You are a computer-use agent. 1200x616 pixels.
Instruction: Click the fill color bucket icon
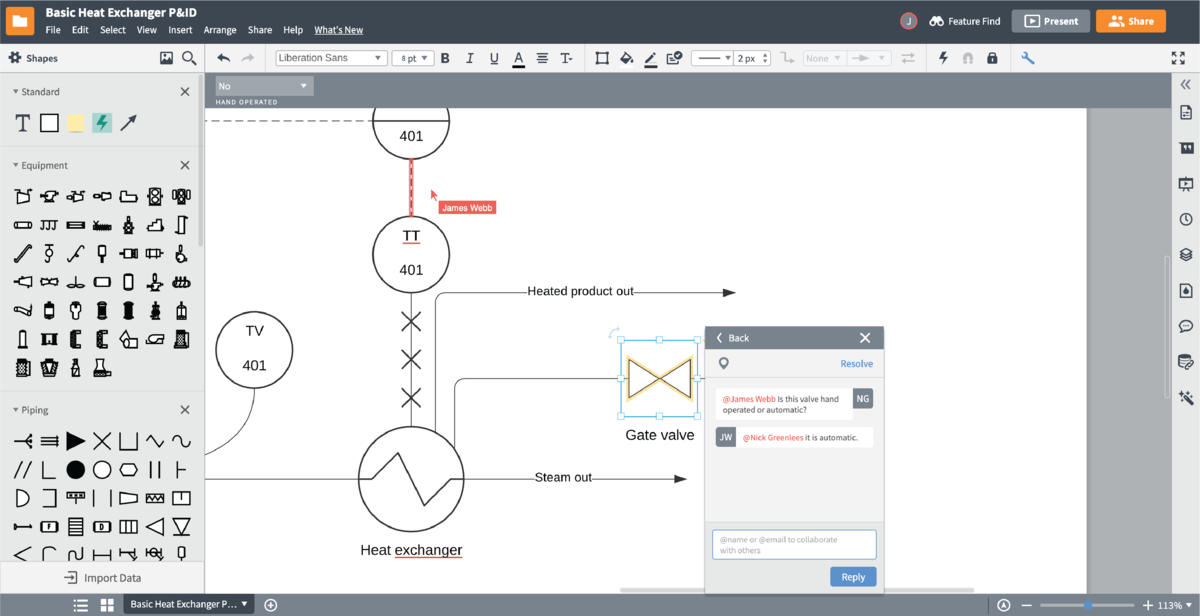[627, 58]
